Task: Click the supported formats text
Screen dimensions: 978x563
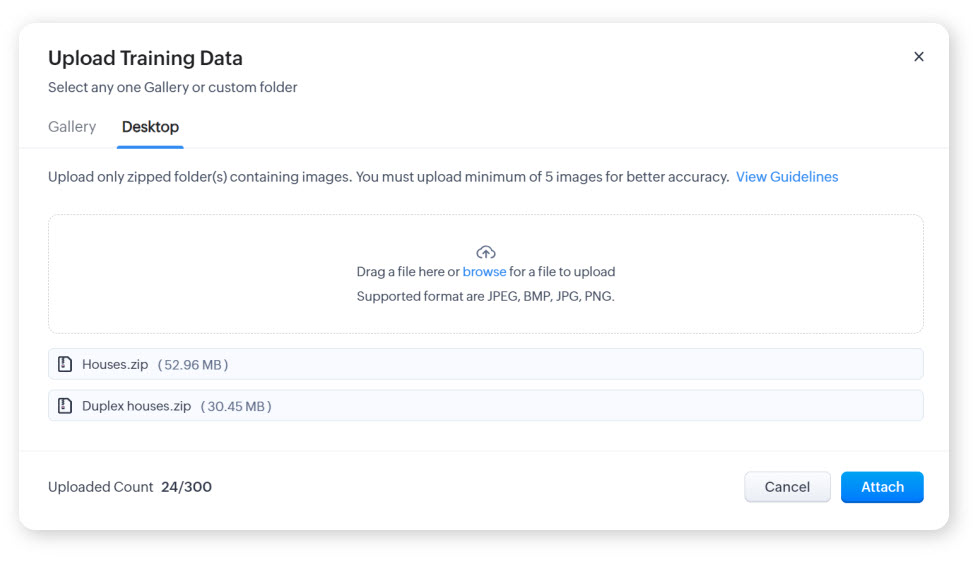Action: (485, 297)
